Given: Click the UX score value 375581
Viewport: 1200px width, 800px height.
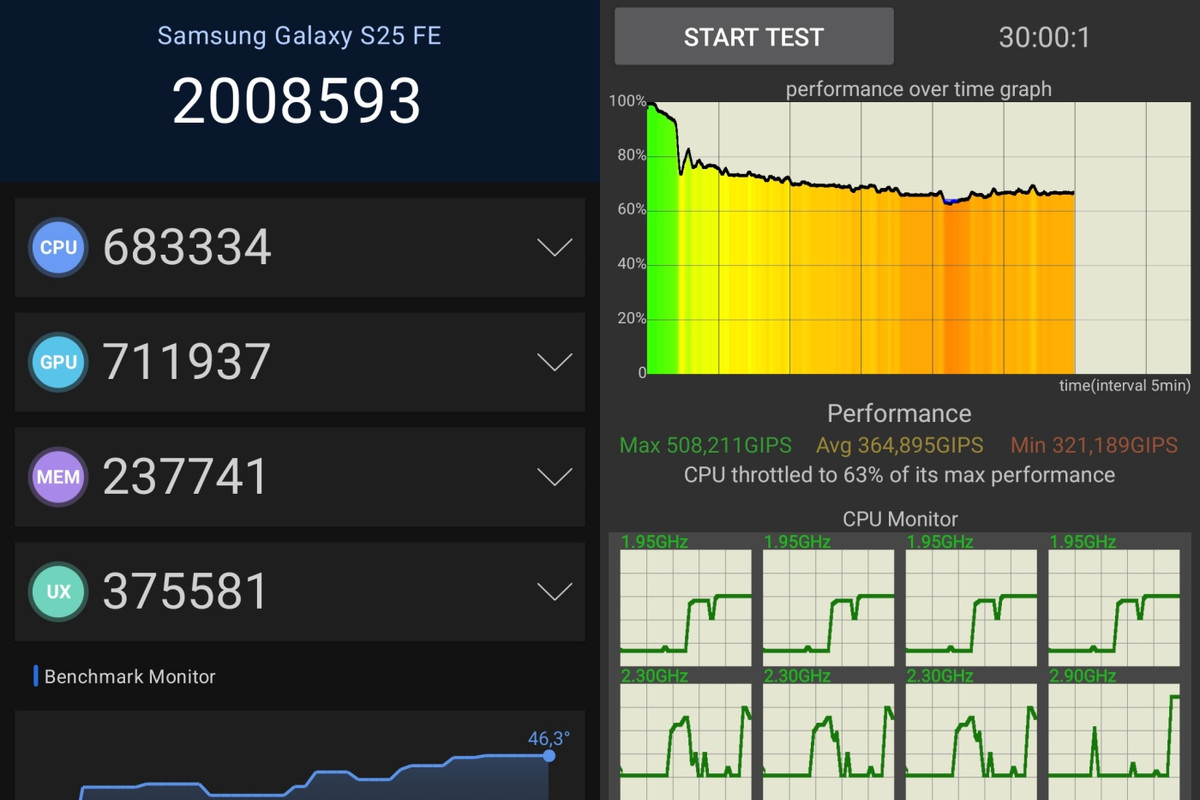Looking at the screenshot, I should point(186,591).
